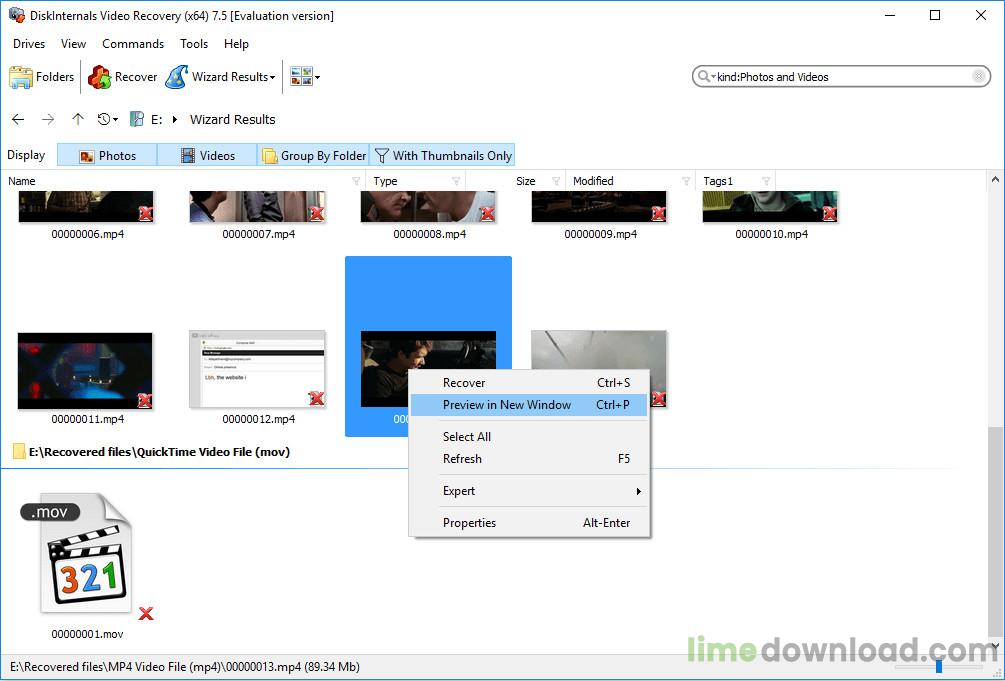The image size is (1005, 681).
Task: Click the thumbnail view mode icon
Action: coord(301,77)
